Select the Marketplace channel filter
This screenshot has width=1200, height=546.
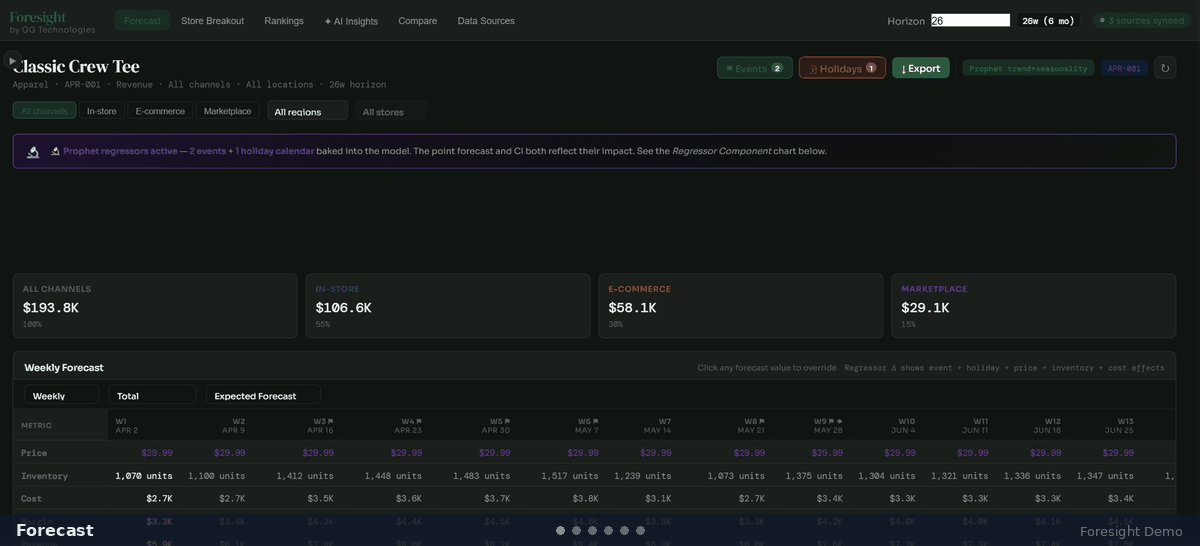coord(228,111)
